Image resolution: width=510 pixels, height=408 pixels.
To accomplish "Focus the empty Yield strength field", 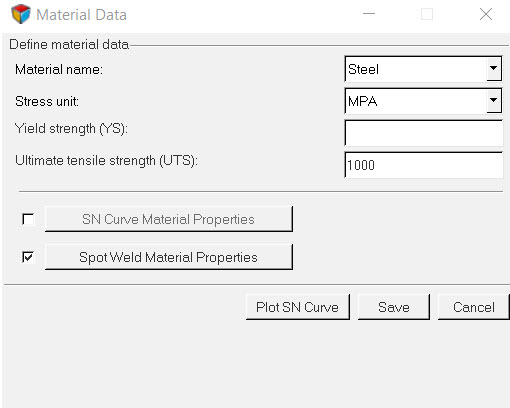I will [x=424, y=133].
